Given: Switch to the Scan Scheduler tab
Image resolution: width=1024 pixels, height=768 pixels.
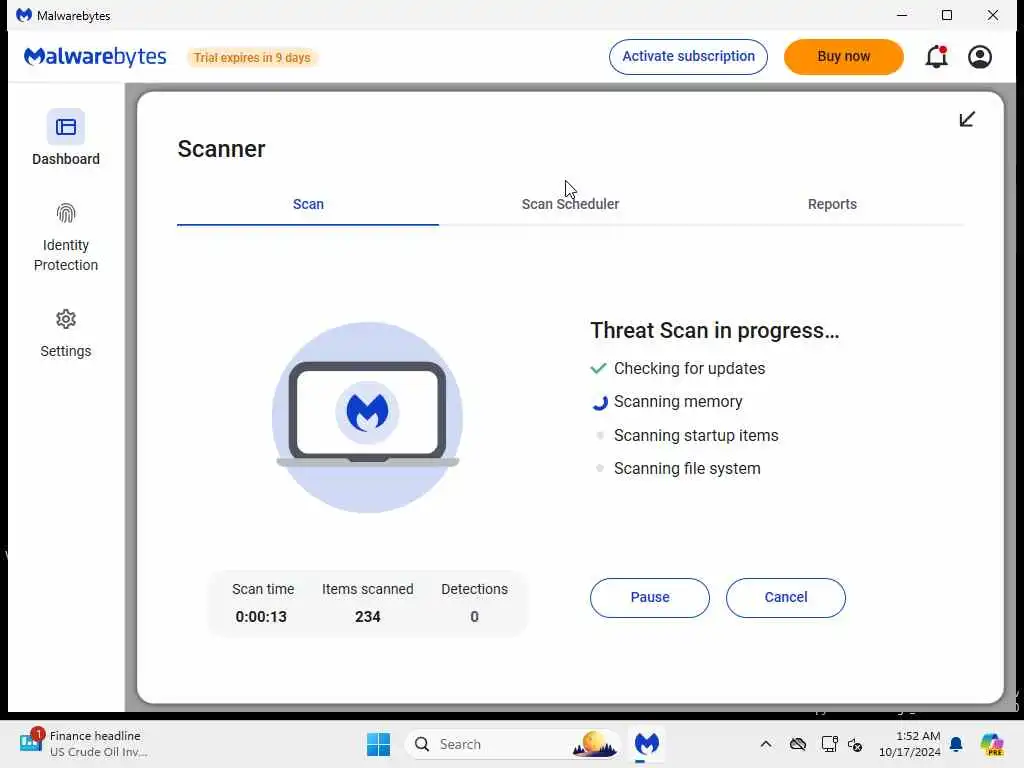Looking at the screenshot, I should click(570, 204).
